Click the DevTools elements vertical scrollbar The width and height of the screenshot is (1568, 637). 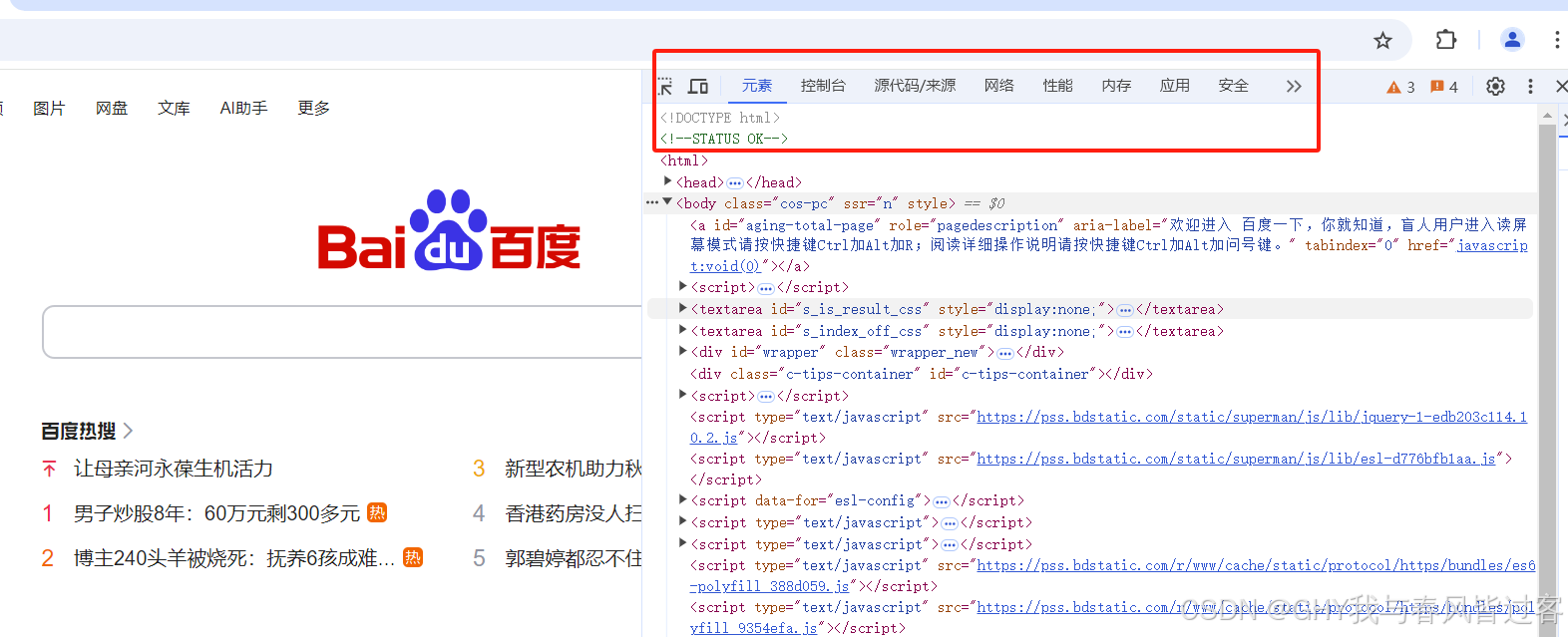tap(1547, 379)
